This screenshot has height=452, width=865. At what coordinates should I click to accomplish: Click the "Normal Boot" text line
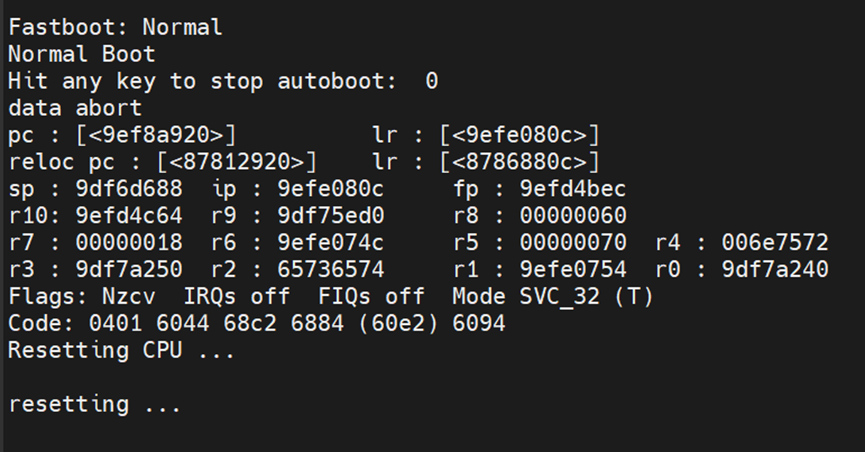click(x=81, y=54)
